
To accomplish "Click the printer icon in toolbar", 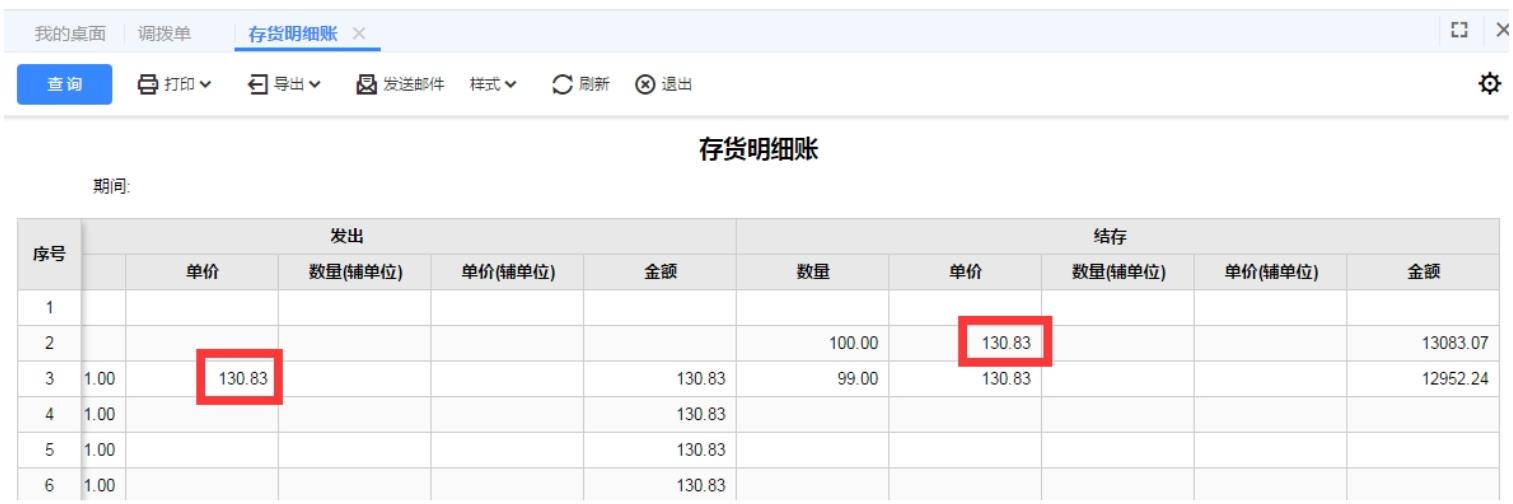I will pos(148,84).
